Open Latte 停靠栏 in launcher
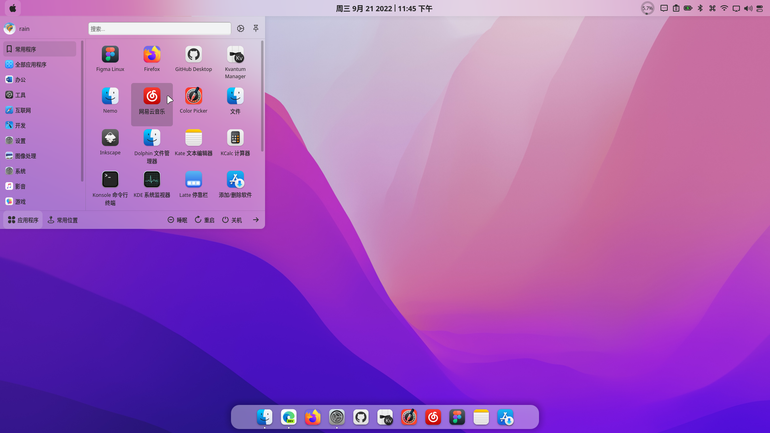 coord(193,184)
